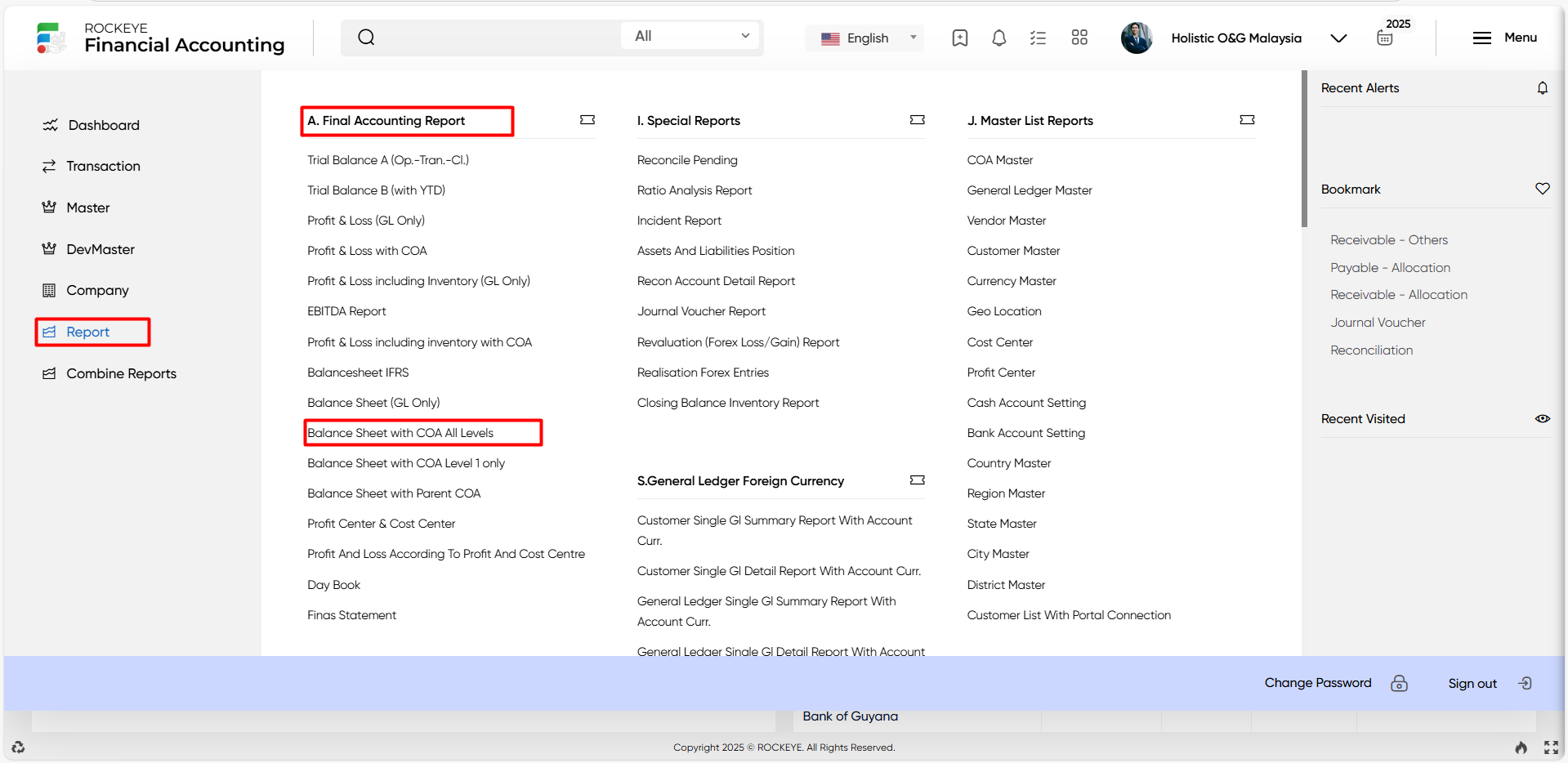Click the Change Password lock icon
The height and width of the screenshot is (763, 1568).
(1399, 683)
